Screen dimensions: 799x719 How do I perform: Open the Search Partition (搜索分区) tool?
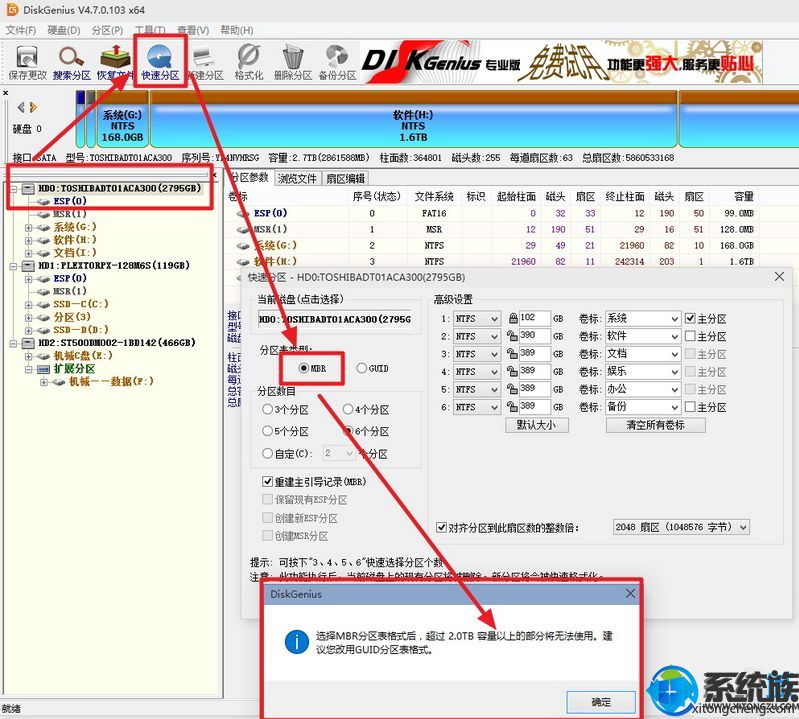click(x=71, y=63)
